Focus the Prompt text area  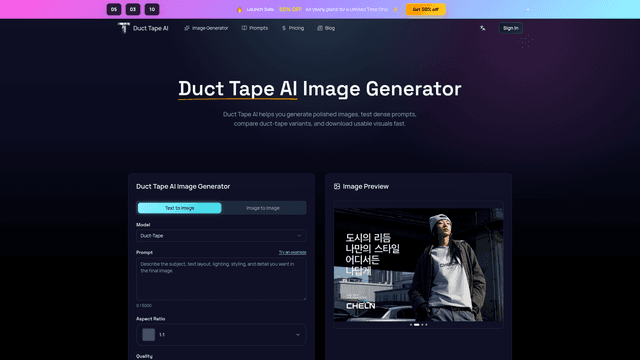pyautogui.click(x=221, y=279)
